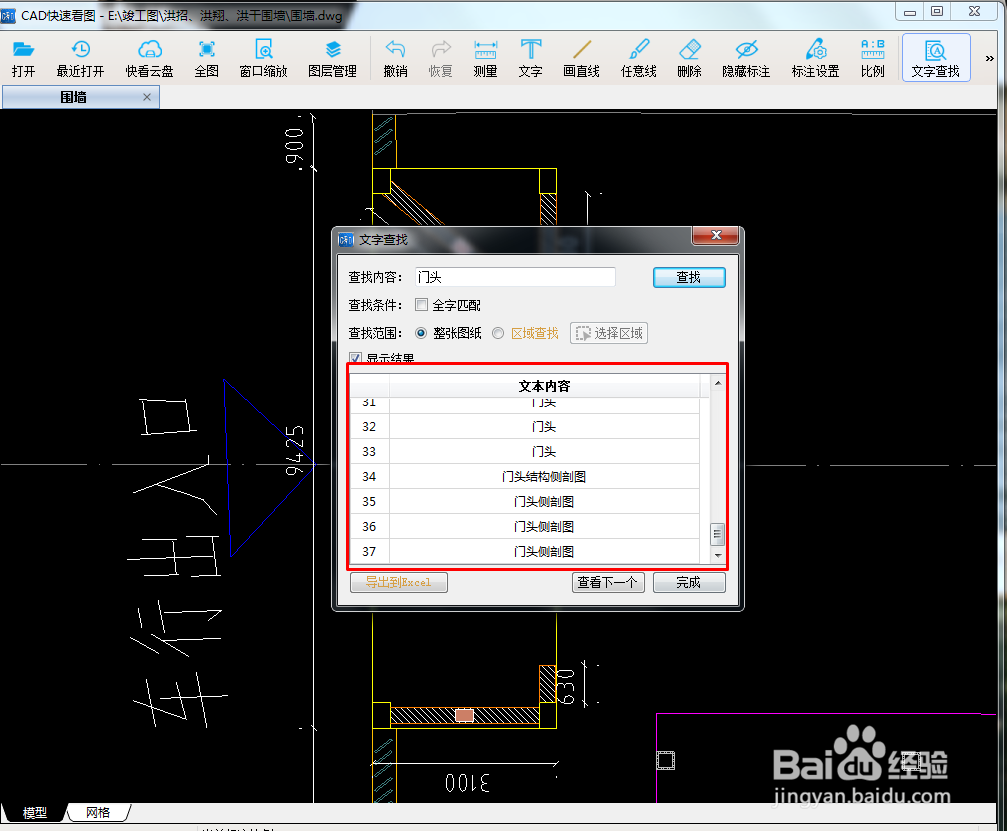Click the 查找内容 search input field
The width and height of the screenshot is (1007, 831).
(515, 277)
